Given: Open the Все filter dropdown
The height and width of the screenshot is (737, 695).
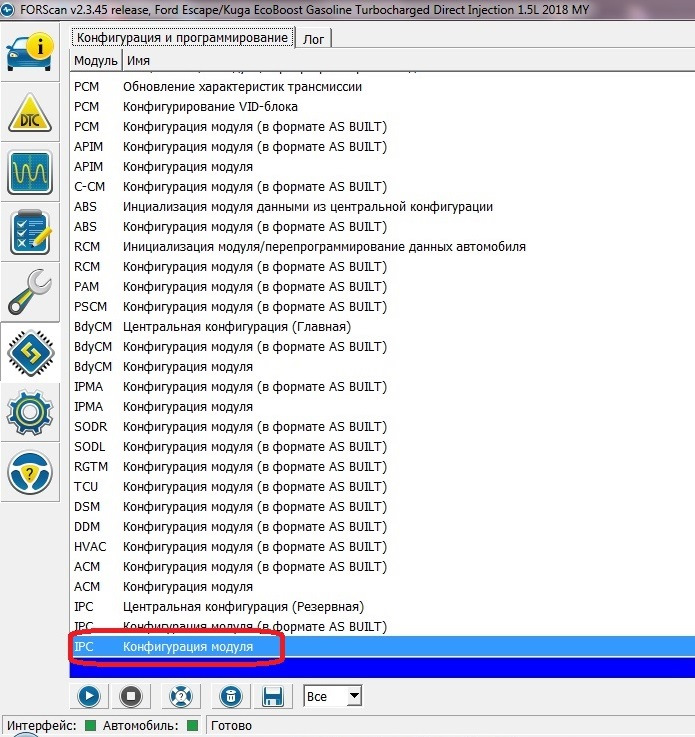Looking at the screenshot, I should [x=333, y=696].
